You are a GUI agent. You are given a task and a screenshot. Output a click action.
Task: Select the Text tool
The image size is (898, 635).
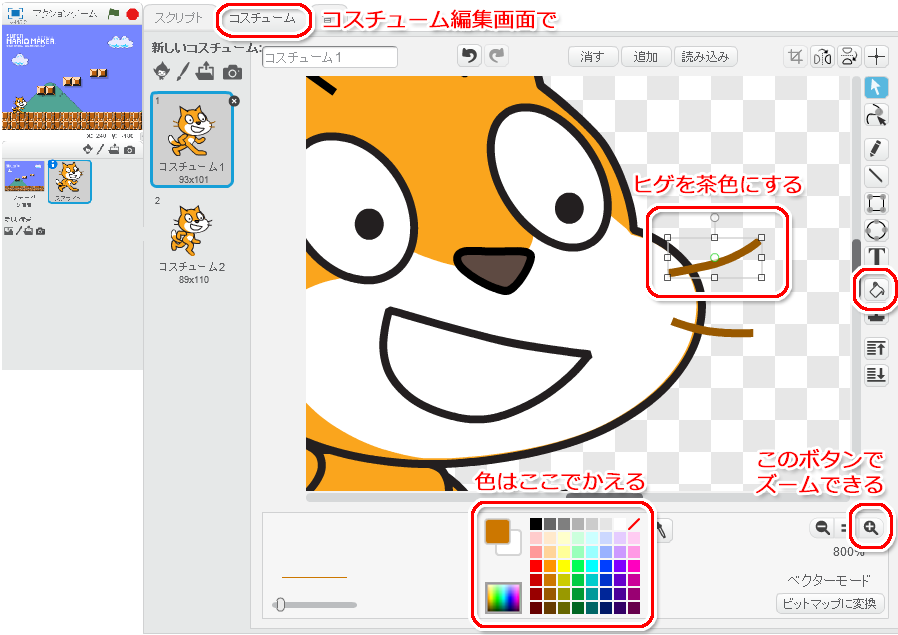point(876,257)
